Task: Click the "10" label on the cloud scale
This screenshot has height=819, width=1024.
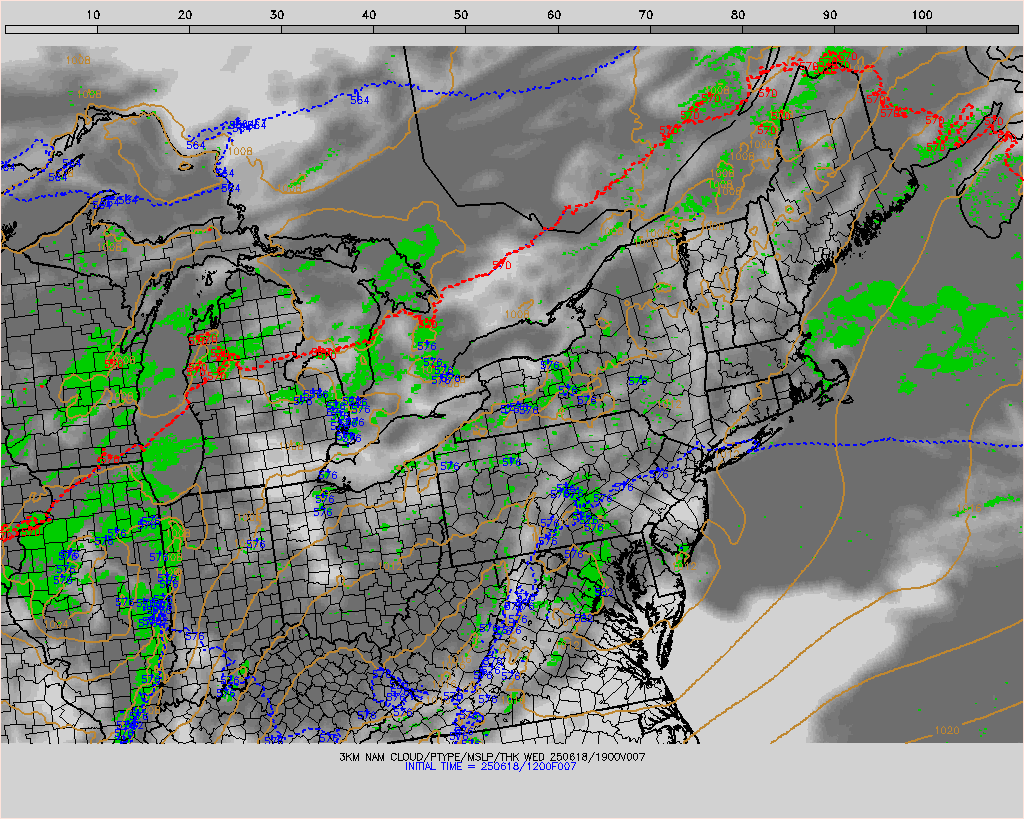Action: point(93,14)
